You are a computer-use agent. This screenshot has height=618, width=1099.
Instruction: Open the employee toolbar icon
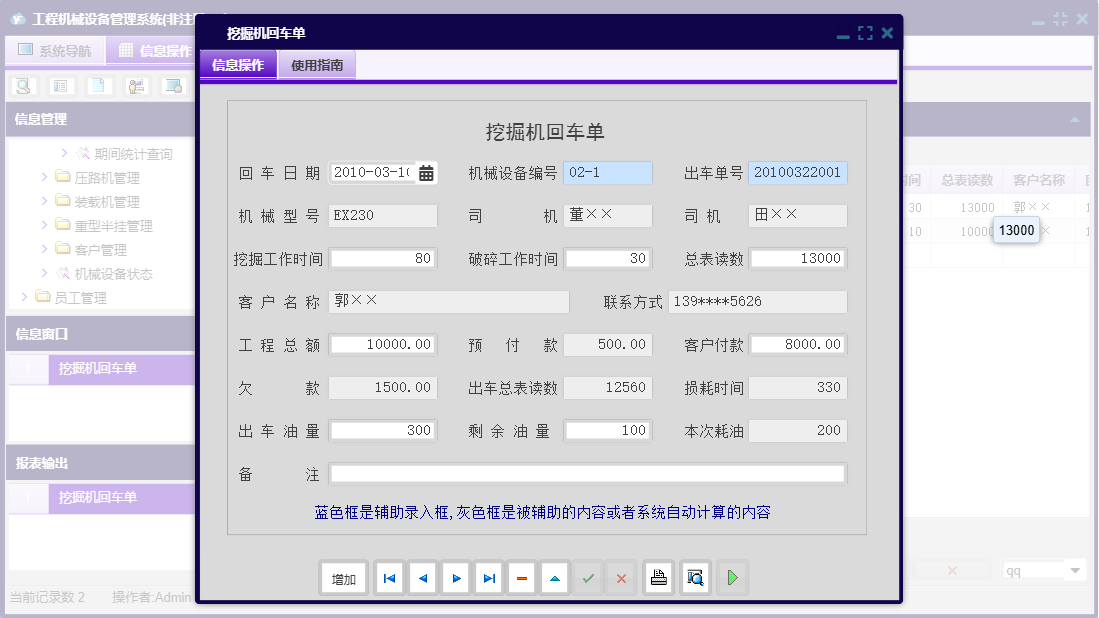point(136,86)
